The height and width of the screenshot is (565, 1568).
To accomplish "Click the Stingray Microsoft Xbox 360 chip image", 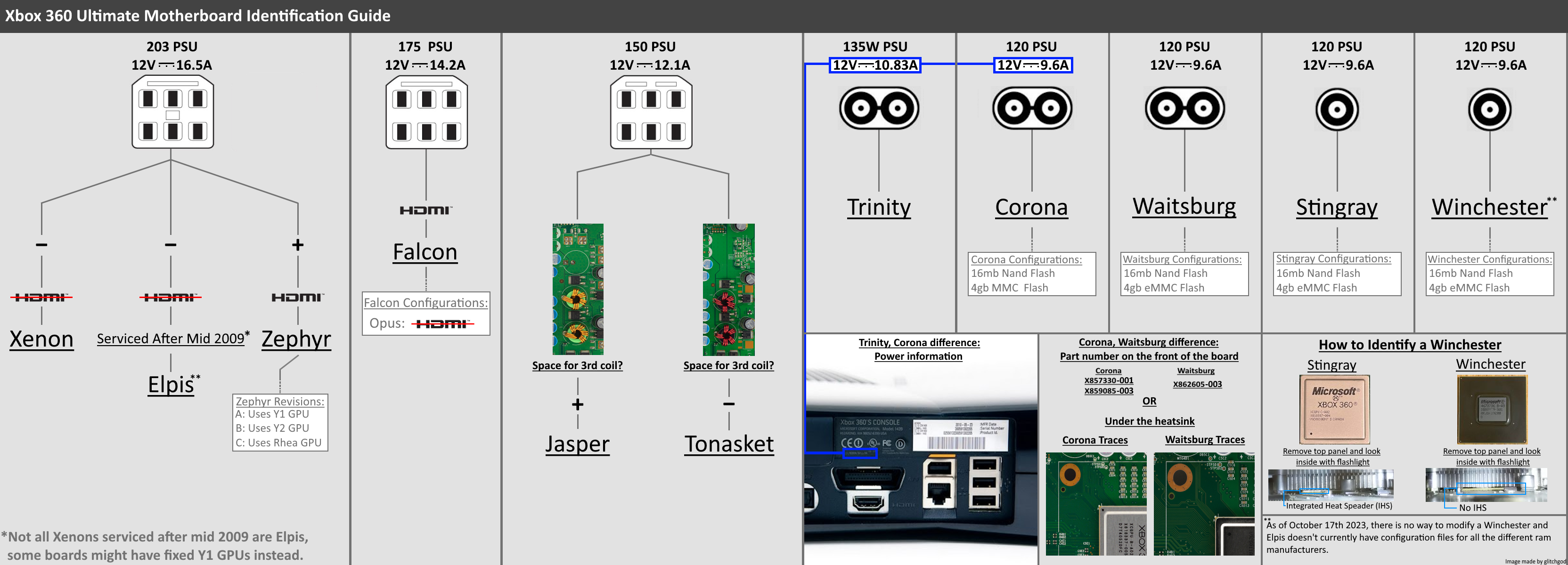I will tap(1334, 409).
